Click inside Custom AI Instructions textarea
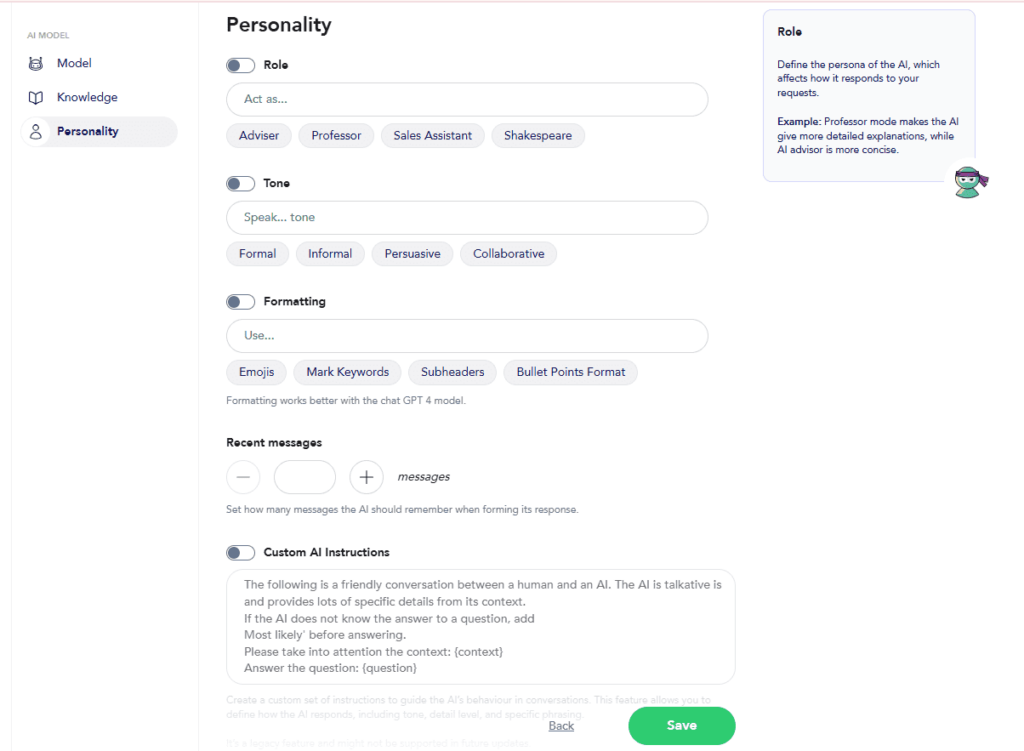Image resolution: width=1024 pixels, height=751 pixels. (480, 626)
